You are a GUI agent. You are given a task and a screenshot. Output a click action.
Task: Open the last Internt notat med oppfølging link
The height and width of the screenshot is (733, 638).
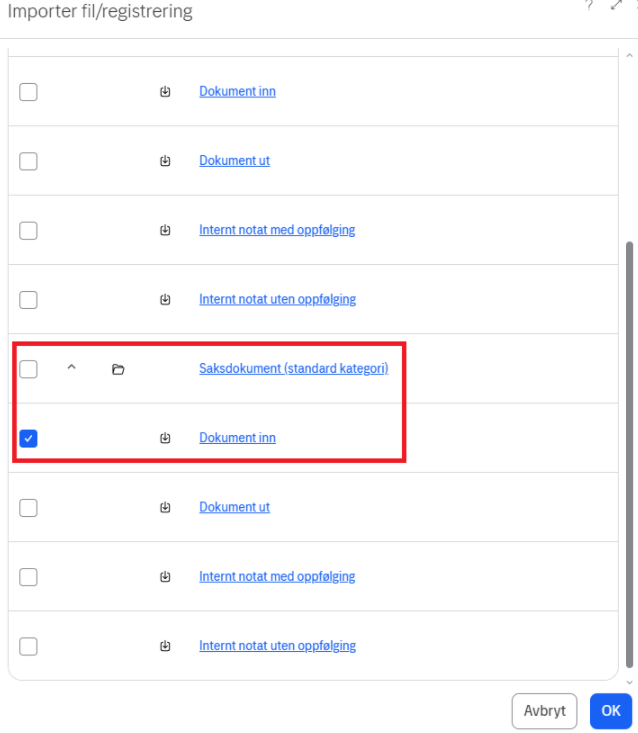[277, 577]
